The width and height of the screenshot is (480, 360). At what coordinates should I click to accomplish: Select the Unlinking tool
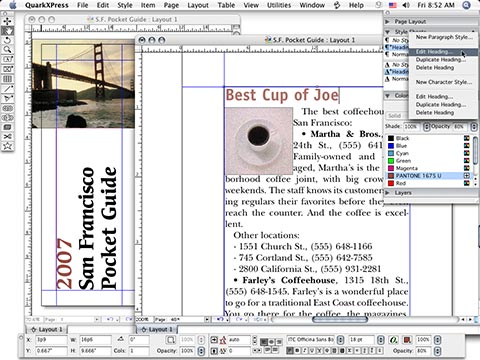pos(7,118)
